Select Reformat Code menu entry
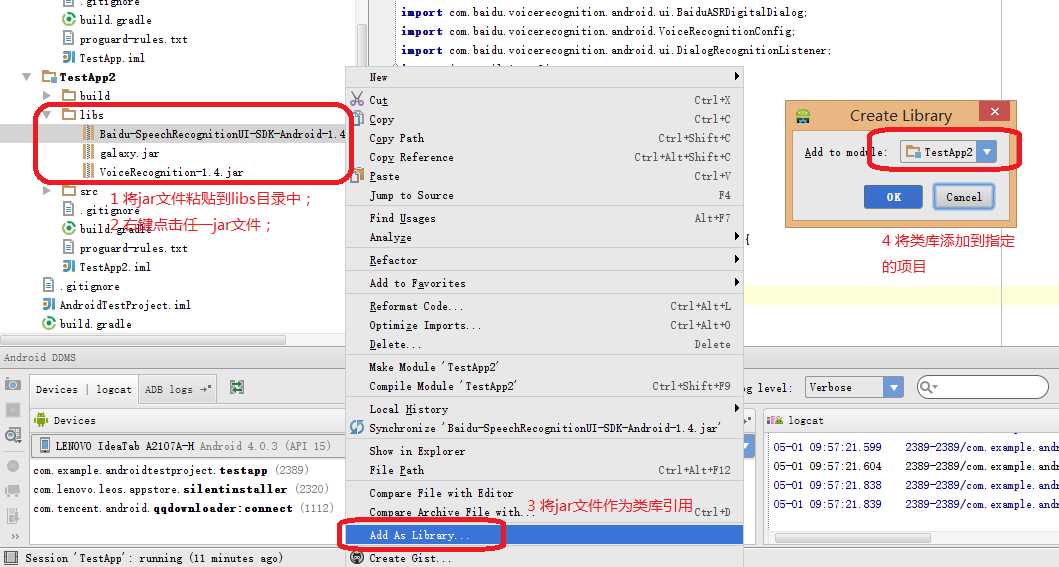 click(544, 306)
